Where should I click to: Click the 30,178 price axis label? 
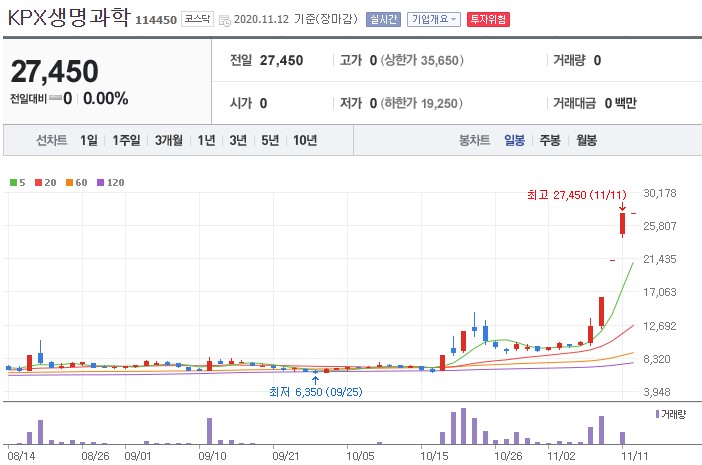point(659,193)
